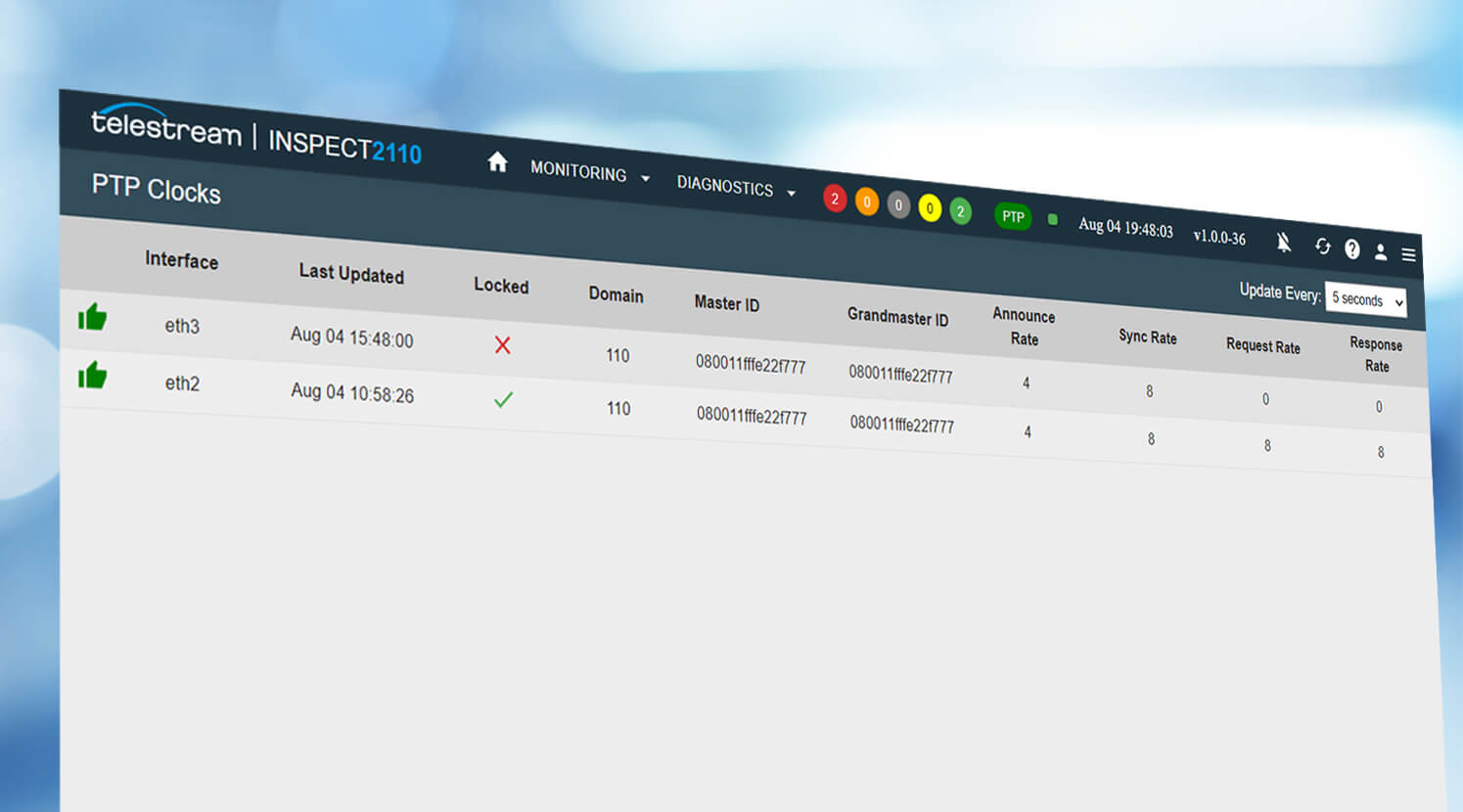The height and width of the screenshot is (812, 1463).
Task: Open the user account icon
Action: pyautogui.click(x=1380, y=252)
